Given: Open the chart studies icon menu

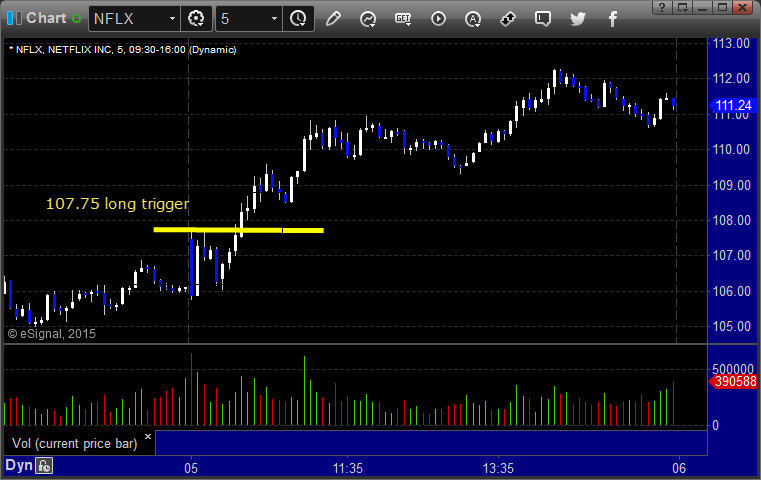Looking at the screenshot, I should pos(368,19).
